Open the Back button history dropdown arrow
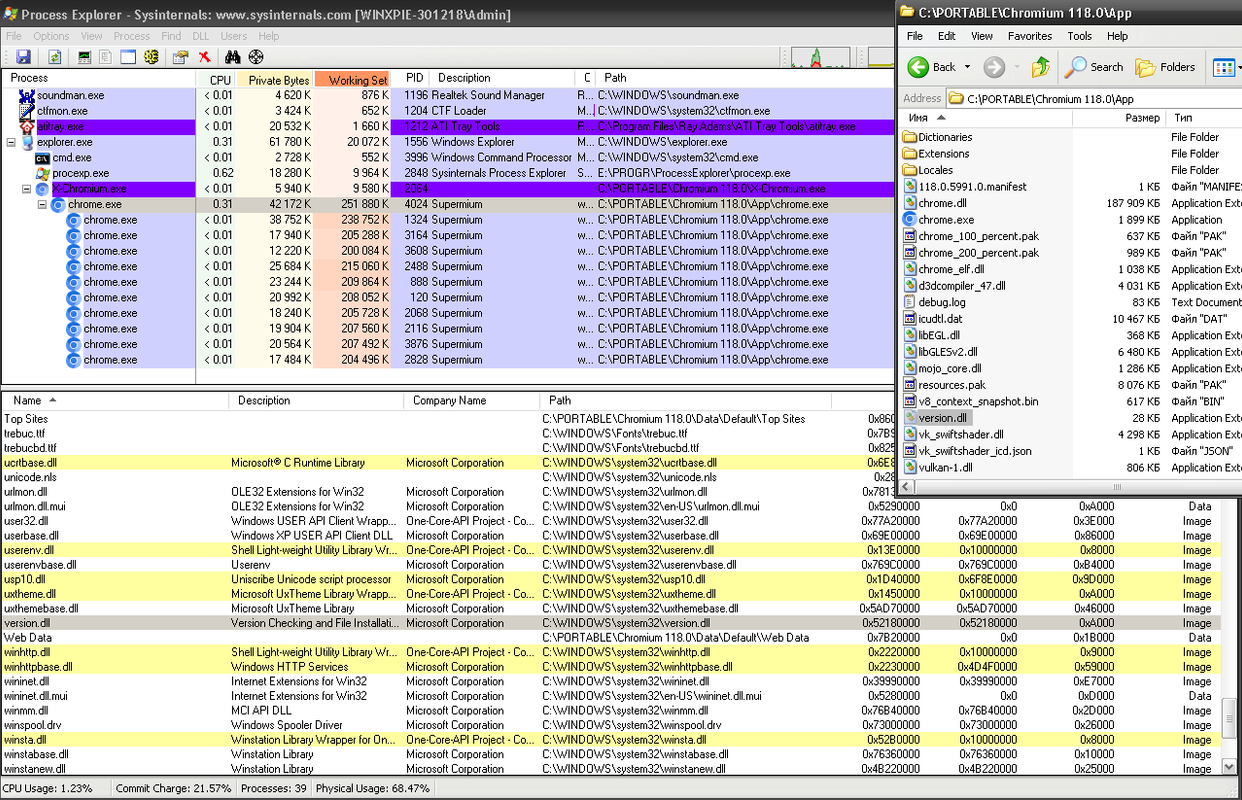 (967, 68)
